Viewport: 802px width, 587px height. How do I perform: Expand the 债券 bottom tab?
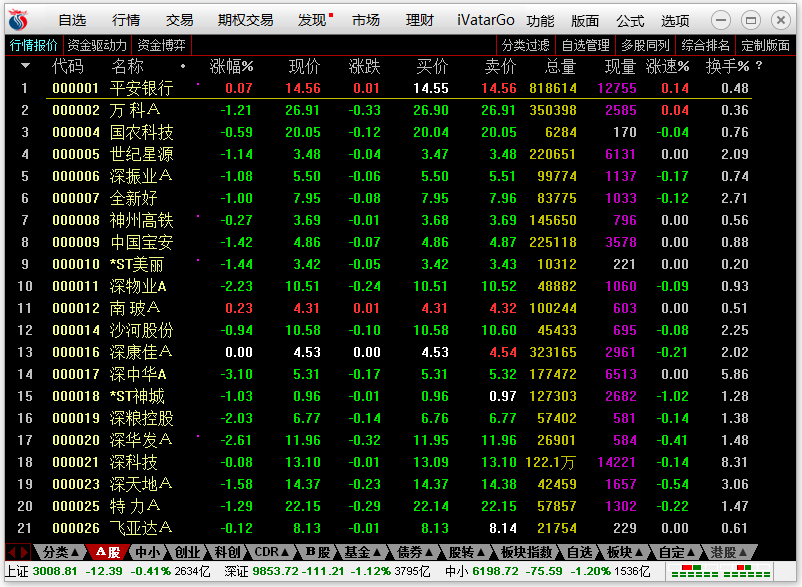pyautogui.click(x=415, y=552)
